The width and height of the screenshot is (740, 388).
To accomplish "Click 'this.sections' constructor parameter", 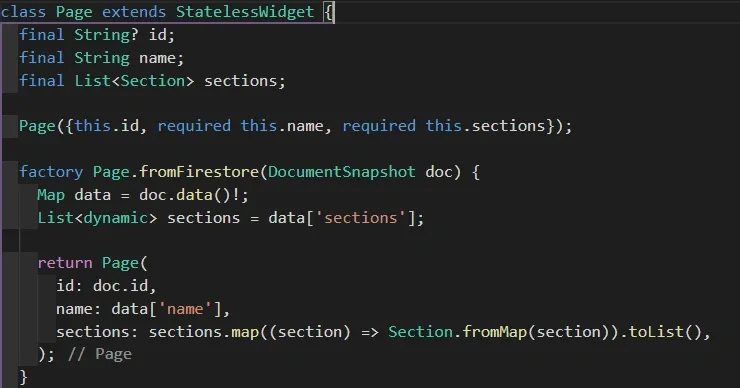I will tap(486, 126).
